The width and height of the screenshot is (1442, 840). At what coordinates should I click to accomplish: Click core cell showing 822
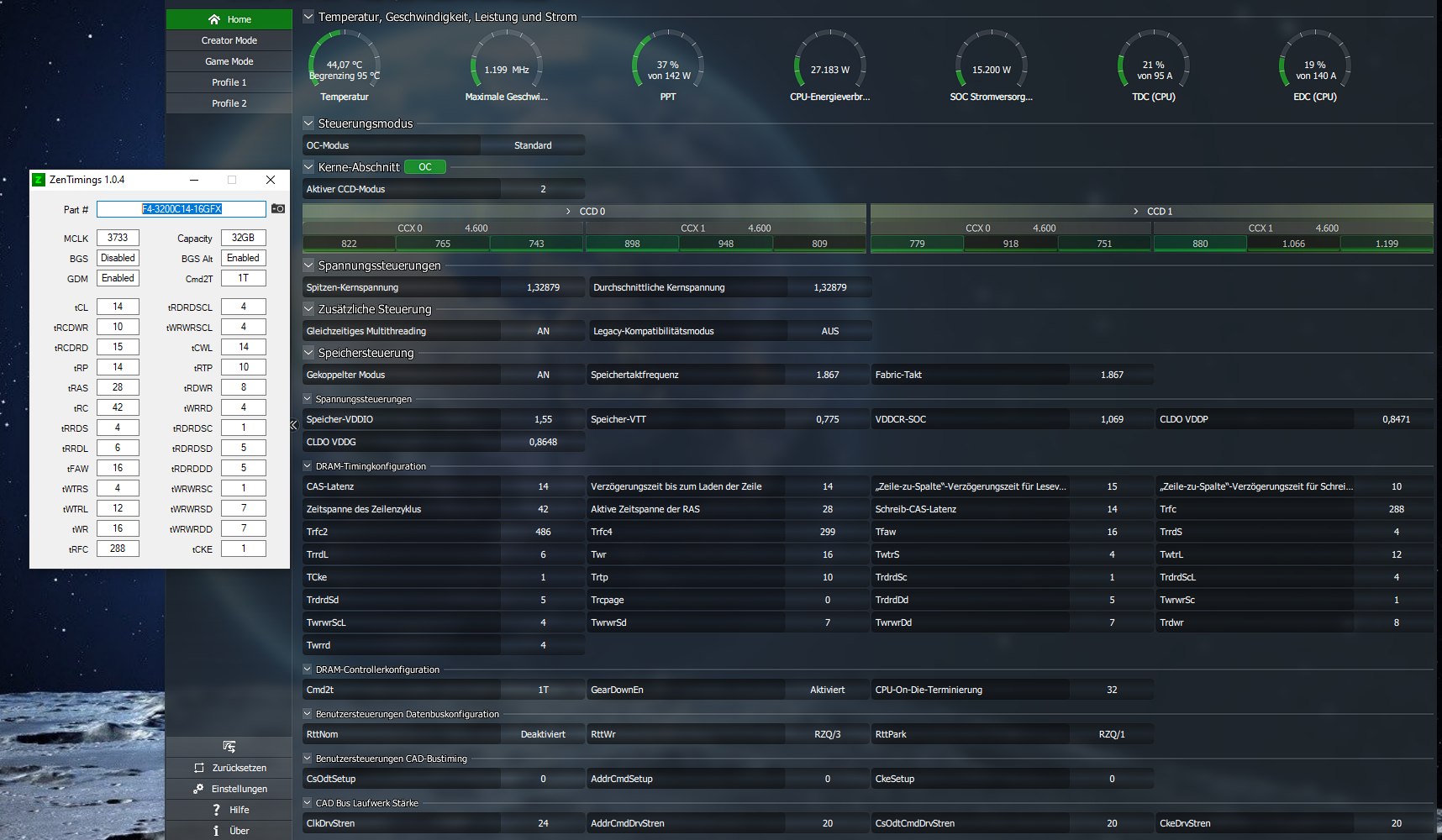click(350, 244)
